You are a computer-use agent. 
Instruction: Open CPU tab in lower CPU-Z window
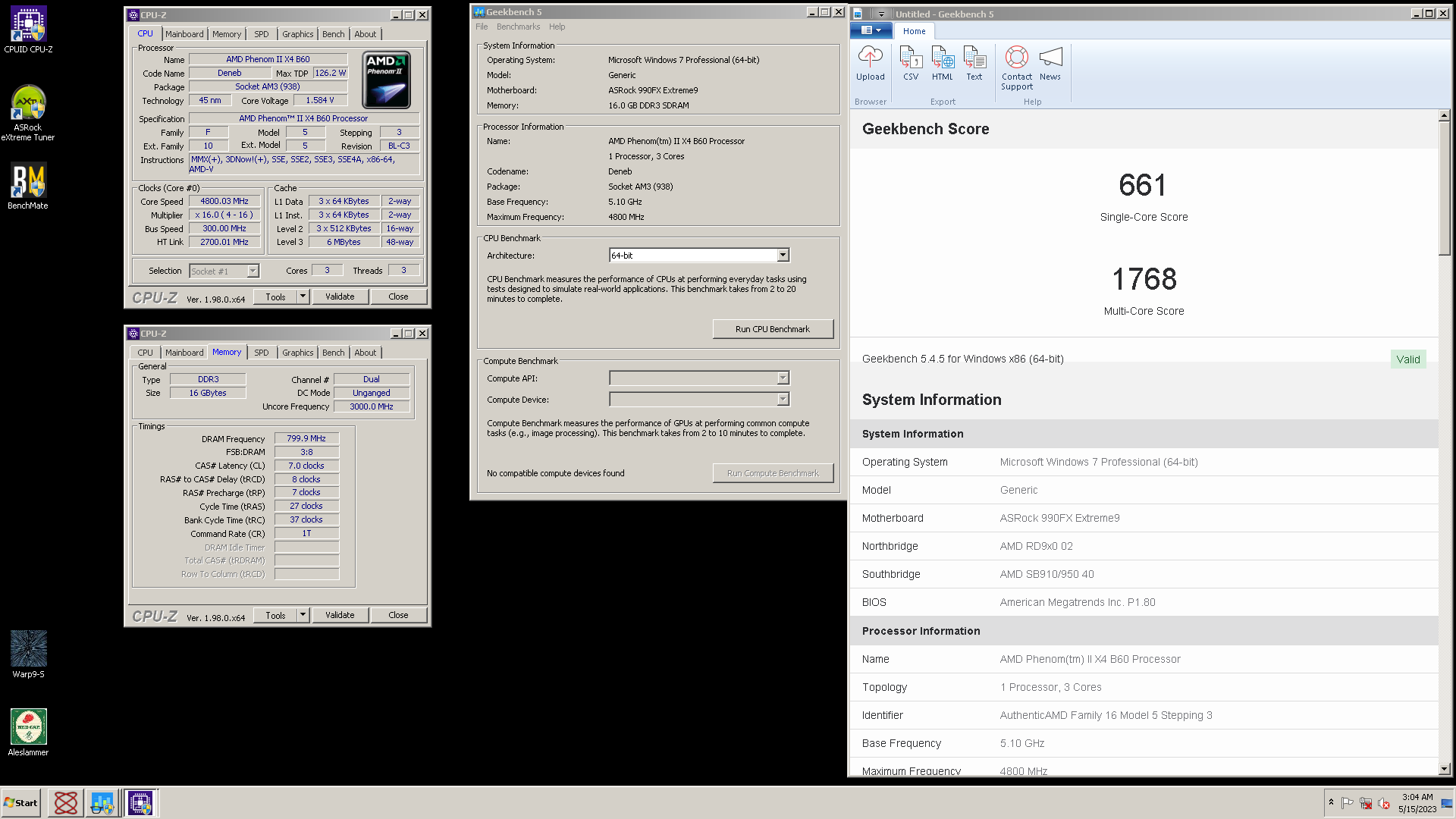(145, 353)
